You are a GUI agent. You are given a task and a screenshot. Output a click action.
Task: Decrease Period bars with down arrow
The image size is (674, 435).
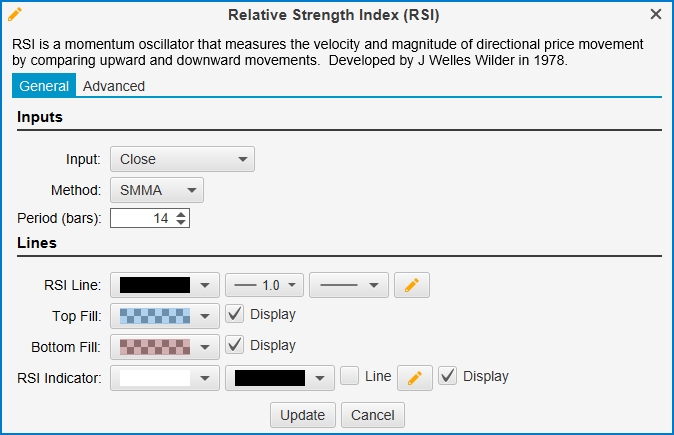(x=181, y=222)
